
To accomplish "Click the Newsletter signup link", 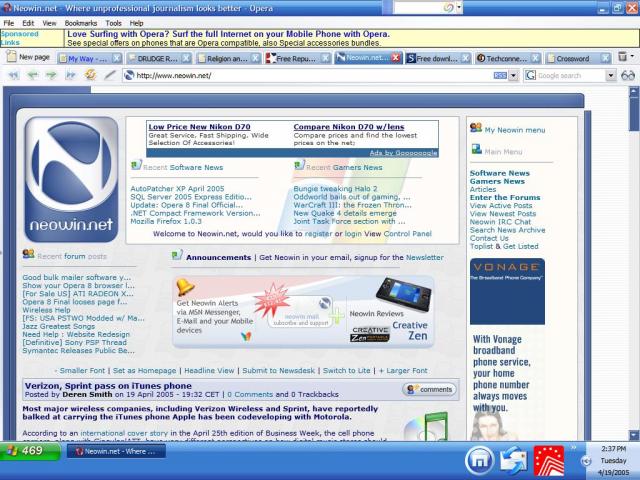I will click(x=424, y=258).
